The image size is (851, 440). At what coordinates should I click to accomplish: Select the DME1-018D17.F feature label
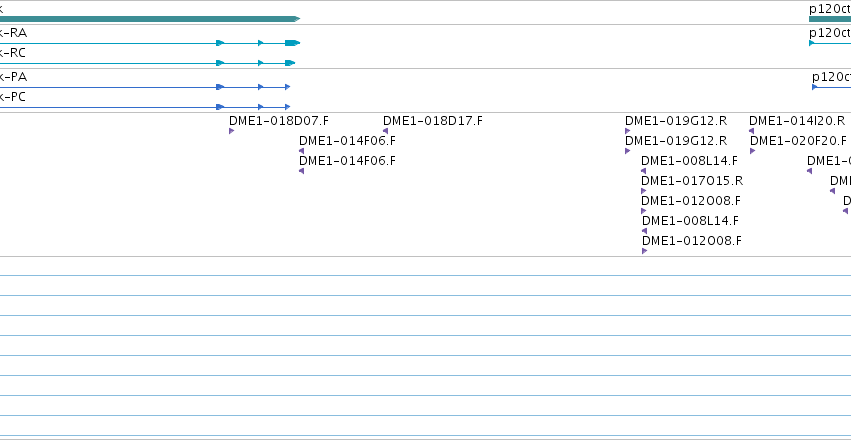[433, 120]
